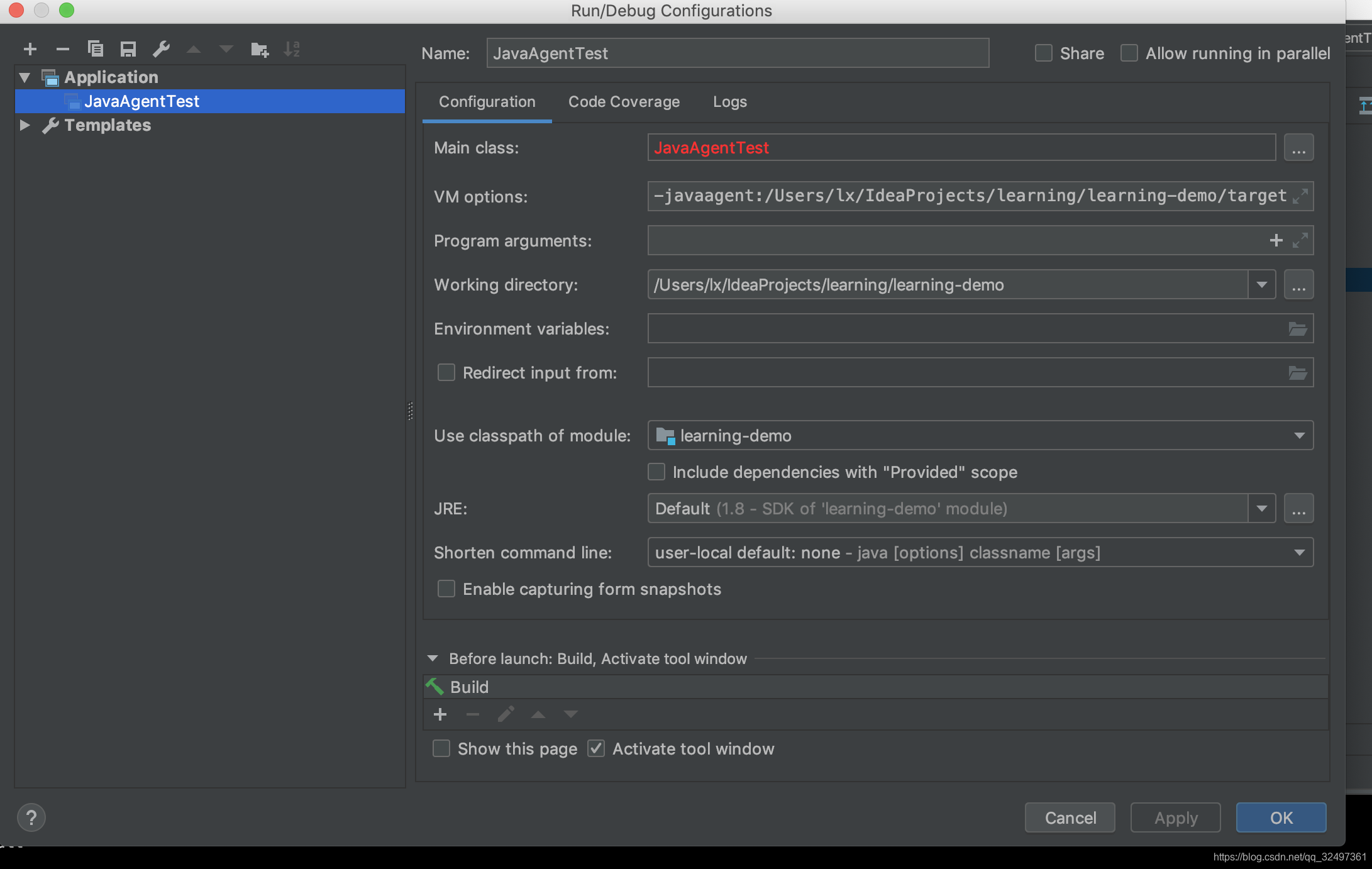Browse for Working directory with ellipsis button
Screen dimensions: 1372x869
point(1298,285)
